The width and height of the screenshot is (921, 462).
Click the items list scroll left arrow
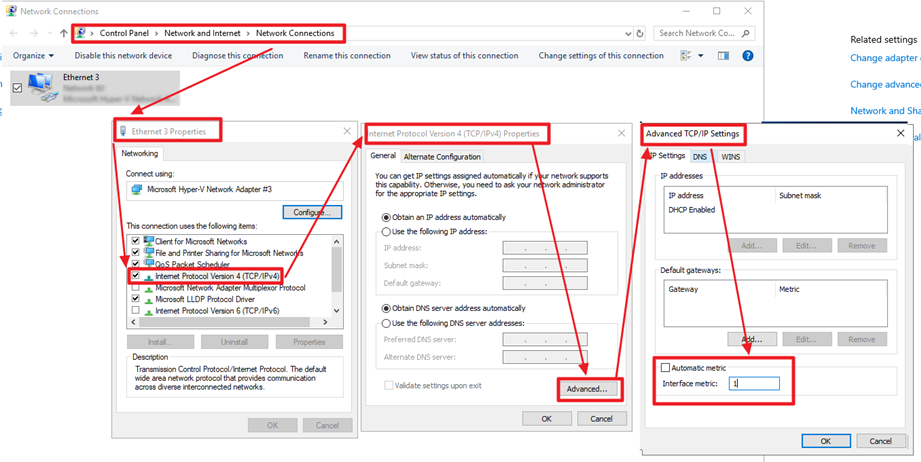tap(133, 322)
